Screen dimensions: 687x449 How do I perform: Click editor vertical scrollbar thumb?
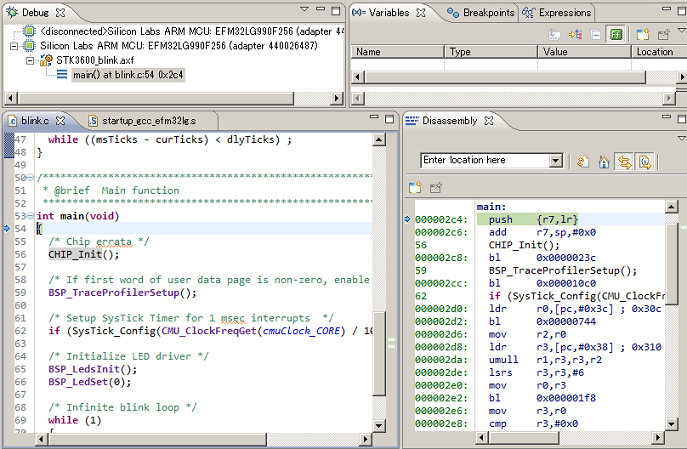click(379, 353)
